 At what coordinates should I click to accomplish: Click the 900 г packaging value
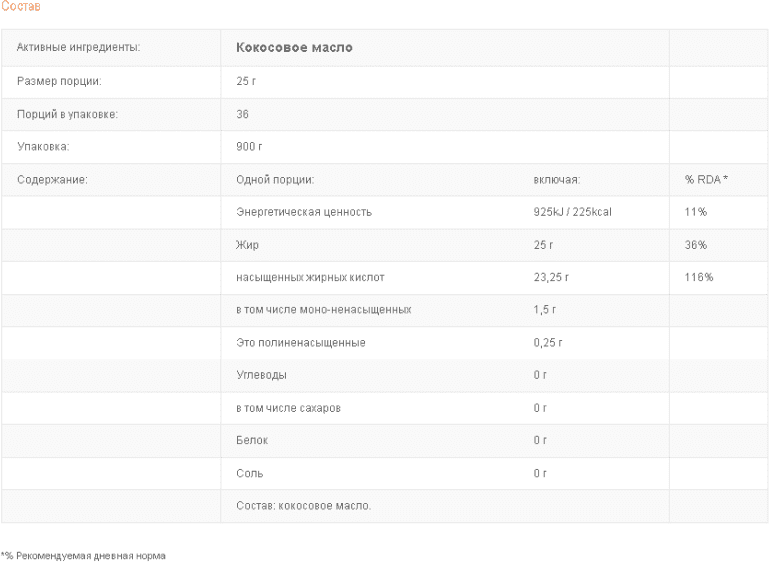click(249, 147)
